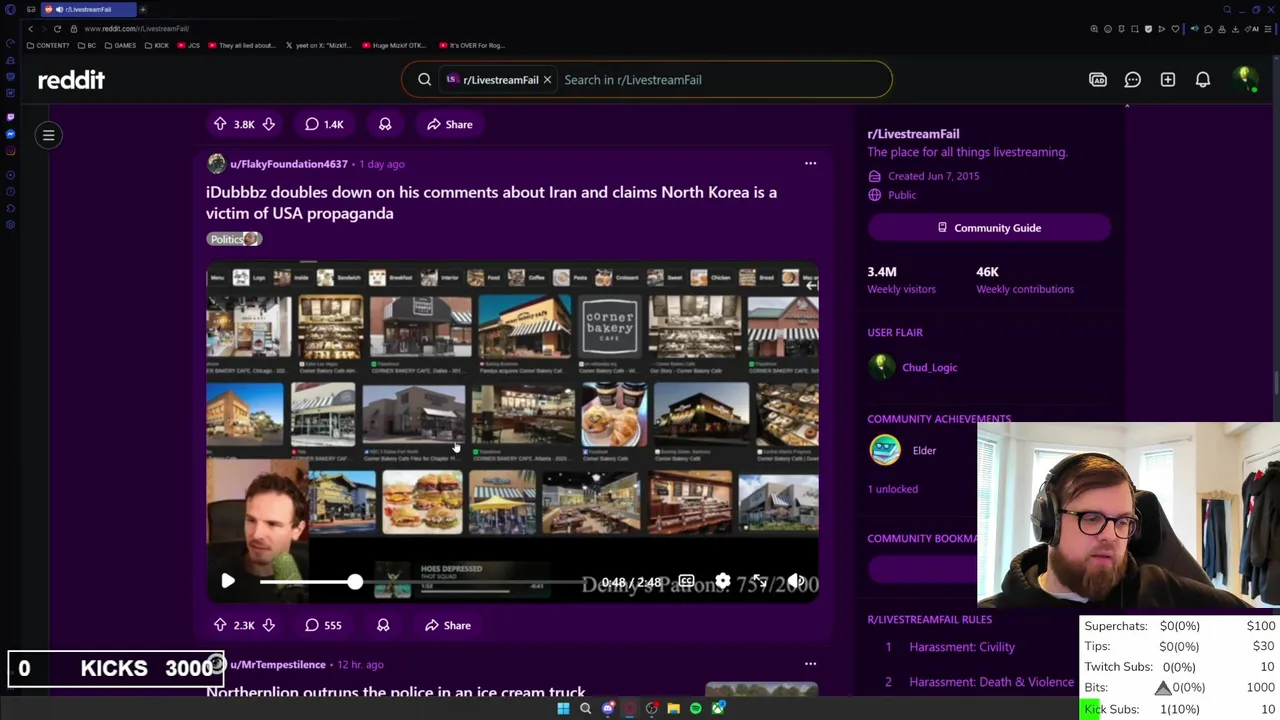Viewport: 1280px width, 720px height.
Task: Open the Reddit chat icon
Action: click(x=1133, y=79)
